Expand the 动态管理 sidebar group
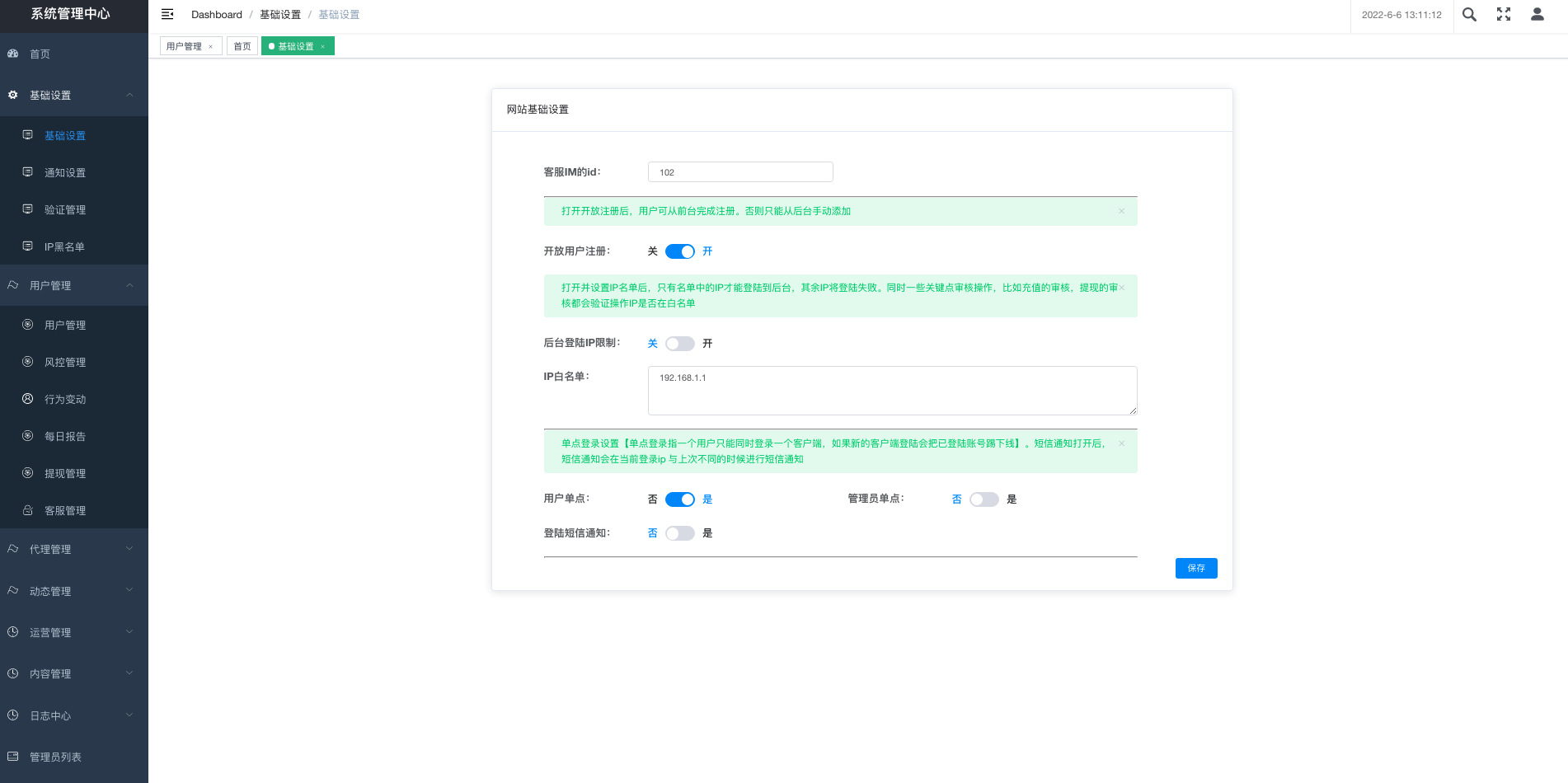This screenshot has width=1568, height=783. tap(129, 590)
